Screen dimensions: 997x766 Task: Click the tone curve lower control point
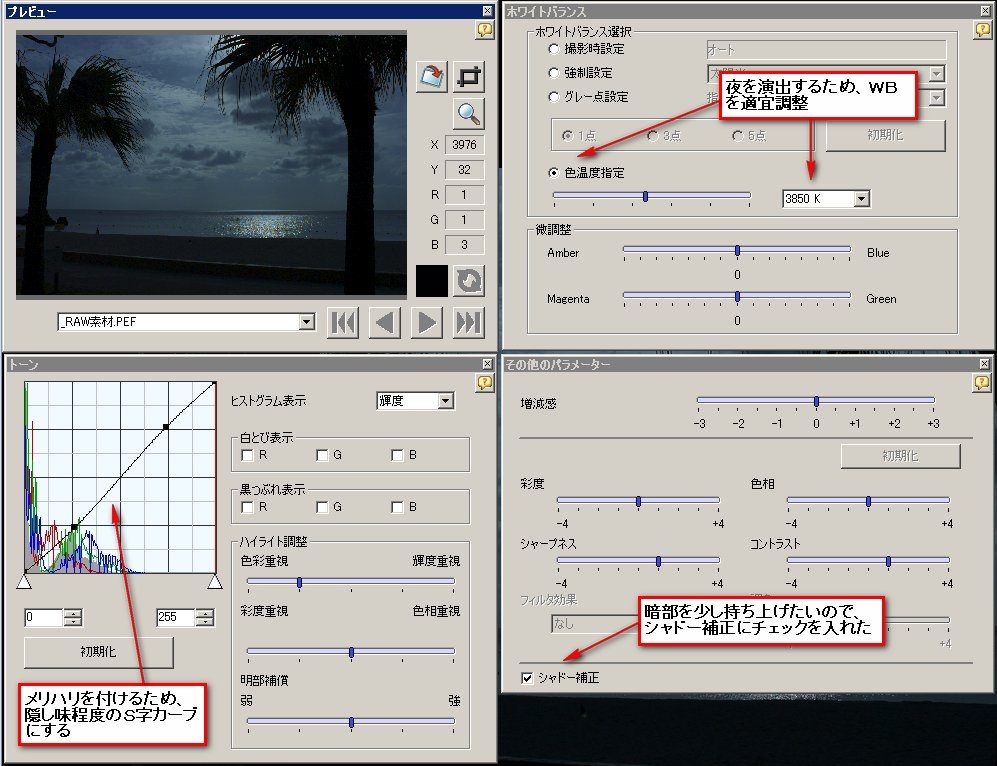74,528
